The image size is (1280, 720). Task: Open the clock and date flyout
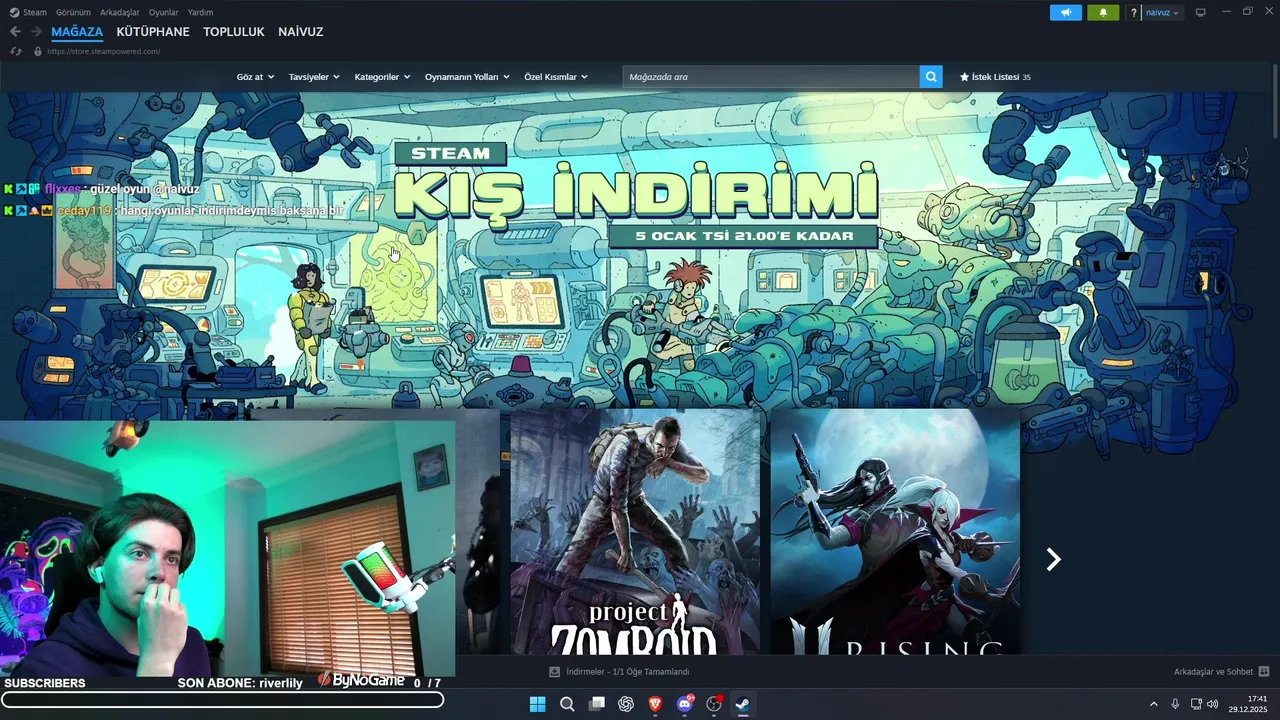(1249, 704)
